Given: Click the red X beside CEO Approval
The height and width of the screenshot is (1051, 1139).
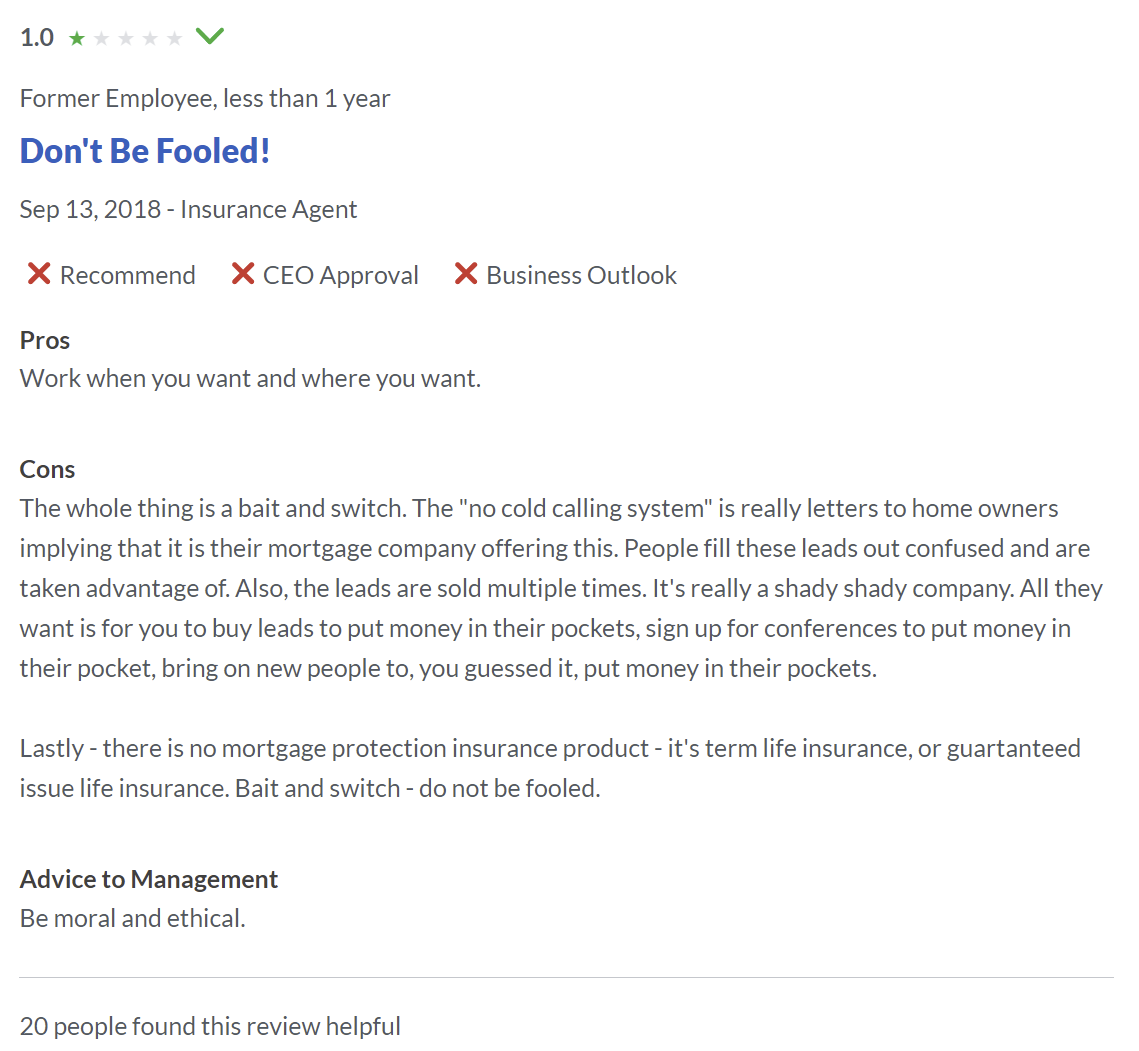Looking at the screenshot, I should (243, 274).
